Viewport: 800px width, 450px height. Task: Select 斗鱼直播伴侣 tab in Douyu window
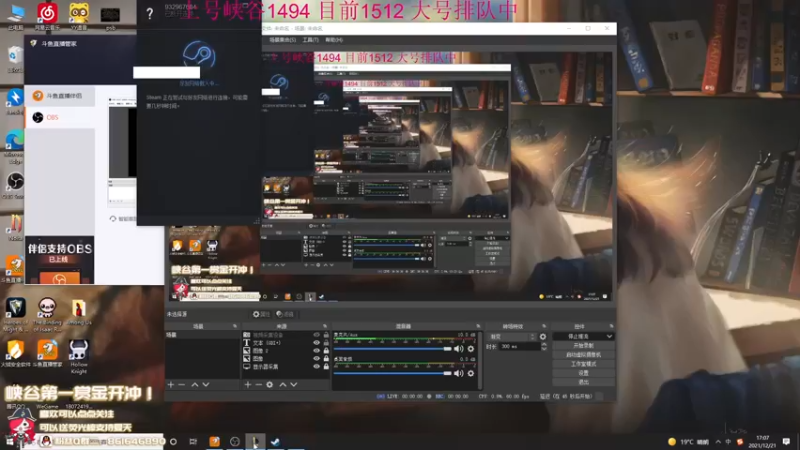[x=60, y=96]
